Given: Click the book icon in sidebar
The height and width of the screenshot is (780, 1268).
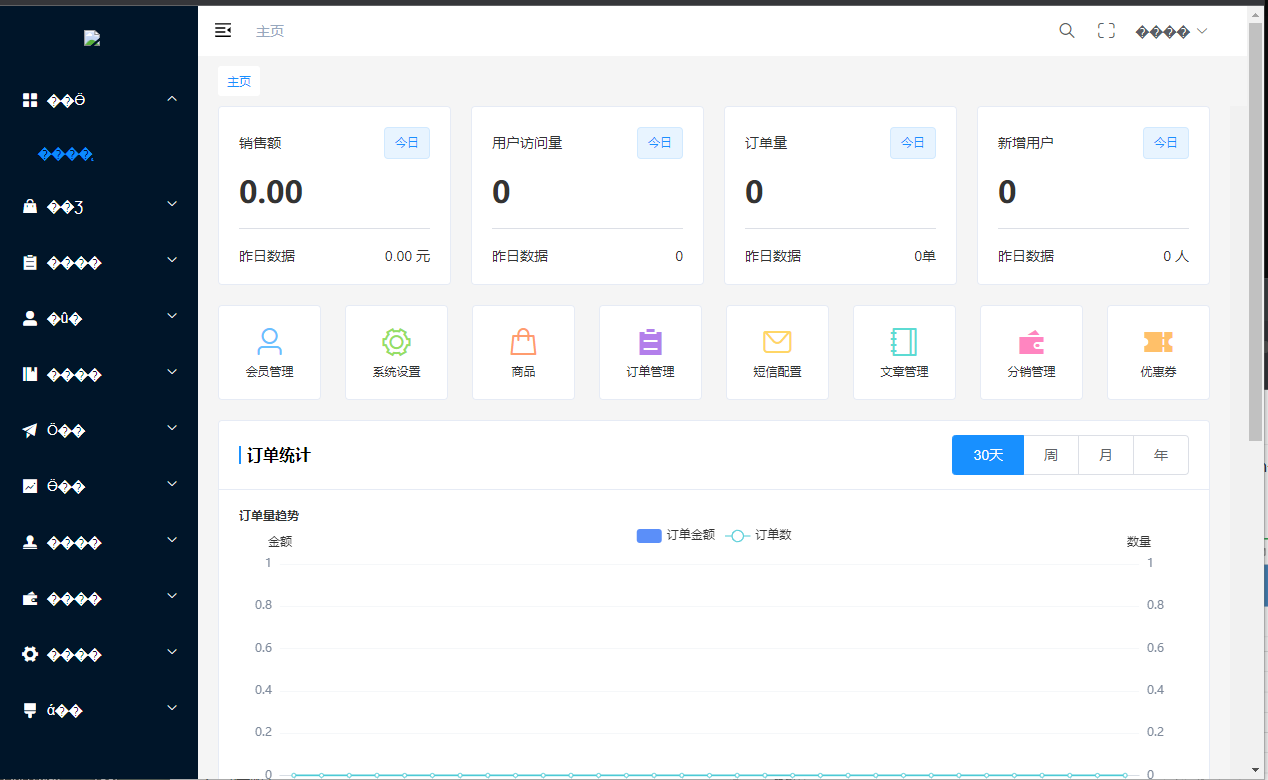Looking at the screenshot, I should 30,375.
